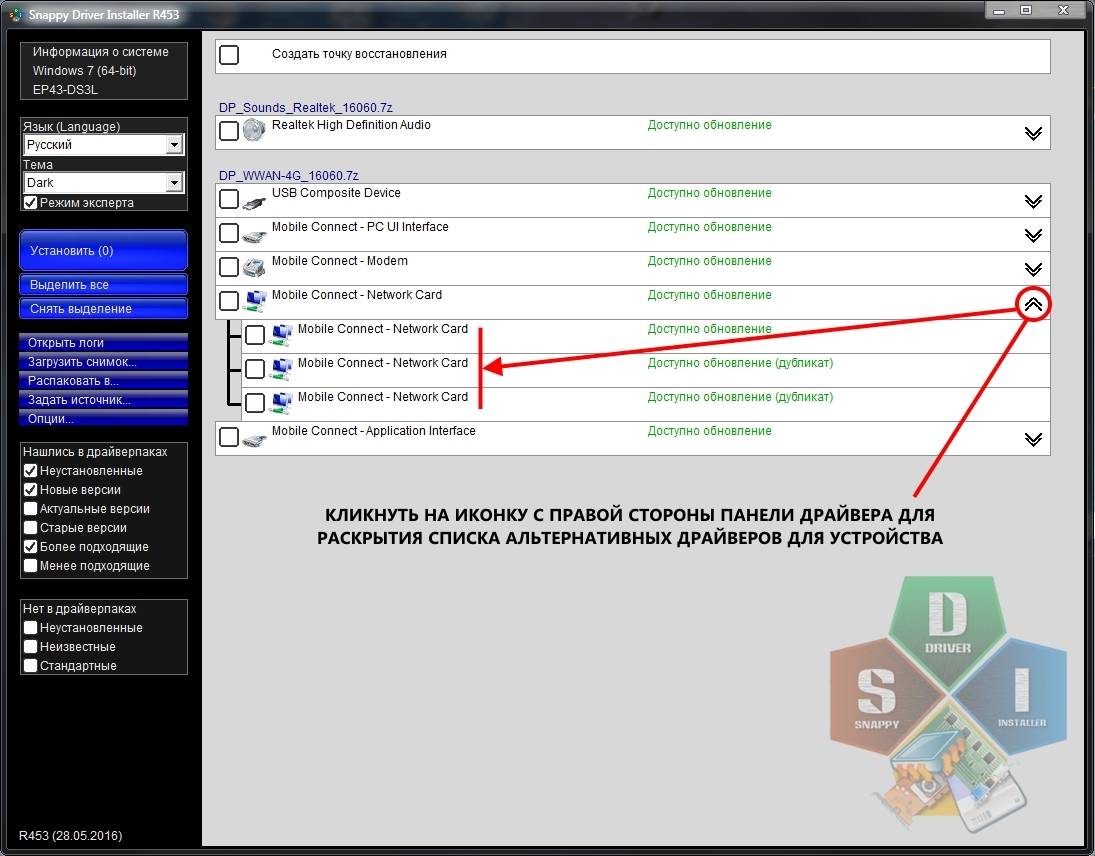Click the network icon in the last child Network Card row
This screenshot has height=856, width=1095.
pos(281,403)
